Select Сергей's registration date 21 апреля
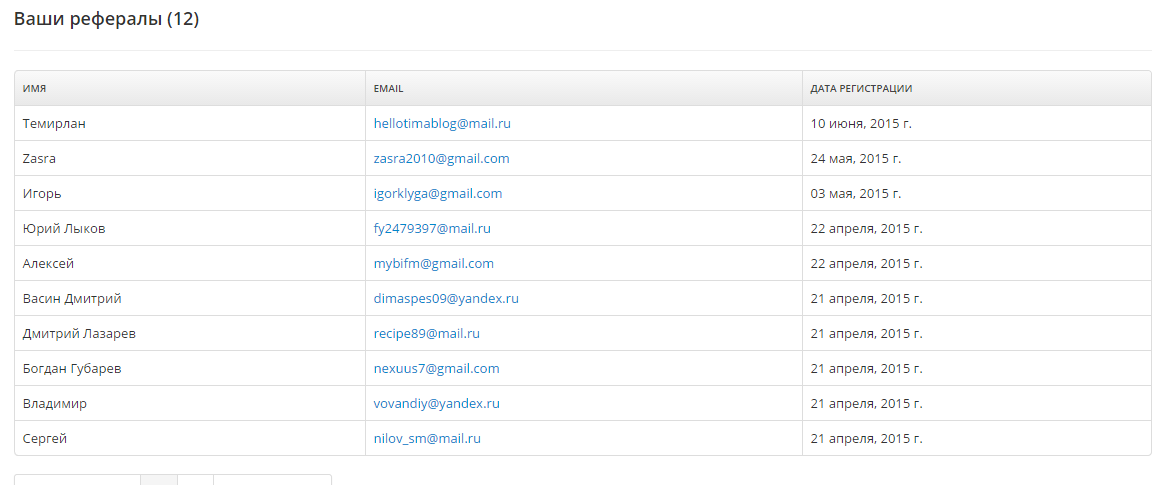This screenshot has width=1164, height=485. click(866, 438)
